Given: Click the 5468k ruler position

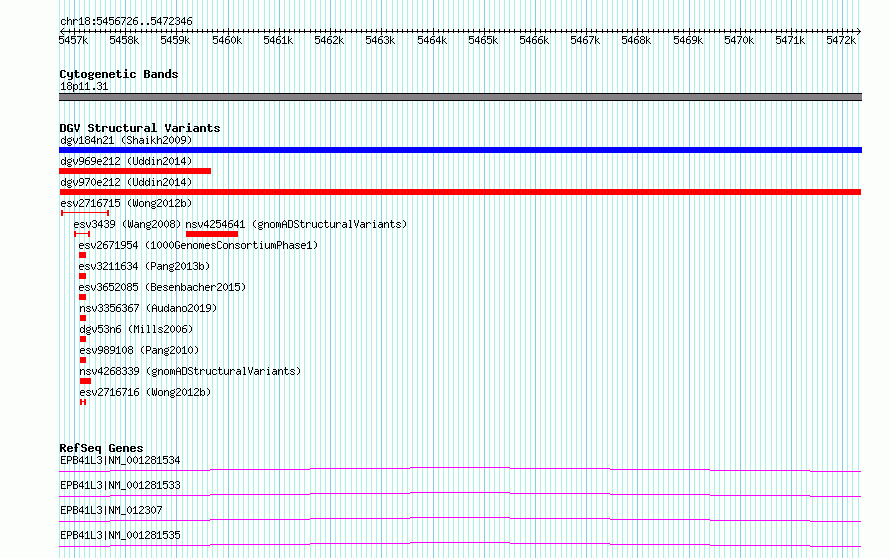Looking at the screenshot, I should point(636,40).
